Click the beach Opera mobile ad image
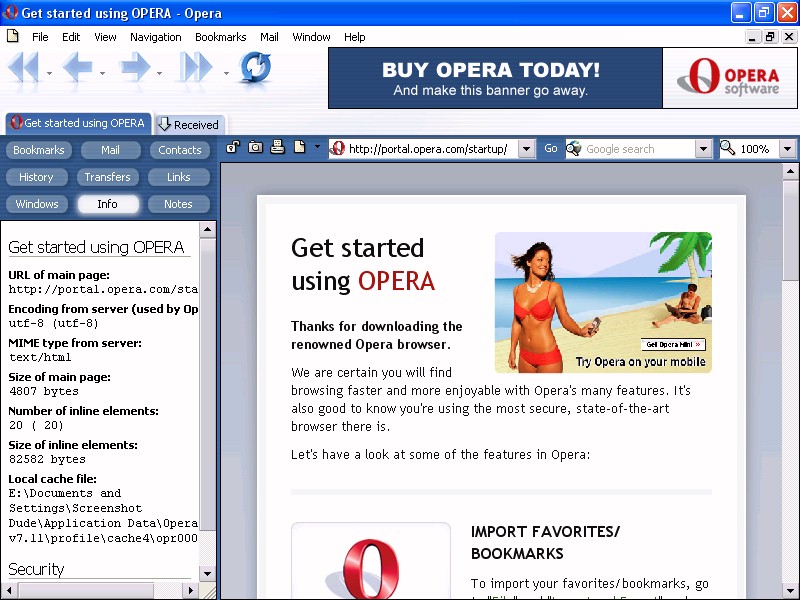The image size is (800, 600). click(603, 302)
